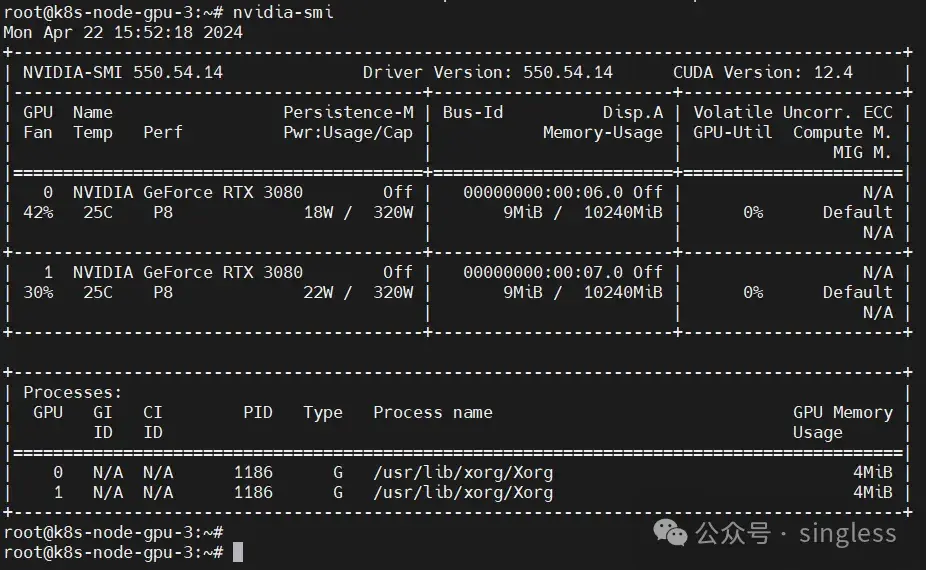Click the MIG M. header
Image resolution: width=926 pixels, height=570 pixels.
pyautogui.click(x=863, y=152)
